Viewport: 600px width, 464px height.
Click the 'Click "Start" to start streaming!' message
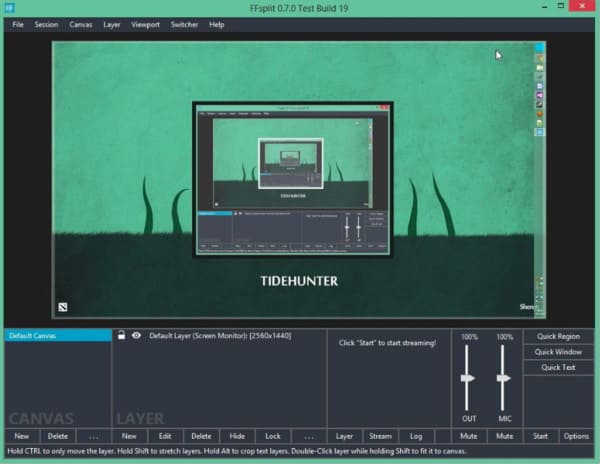pyautogui.click(x=387, y=343)
